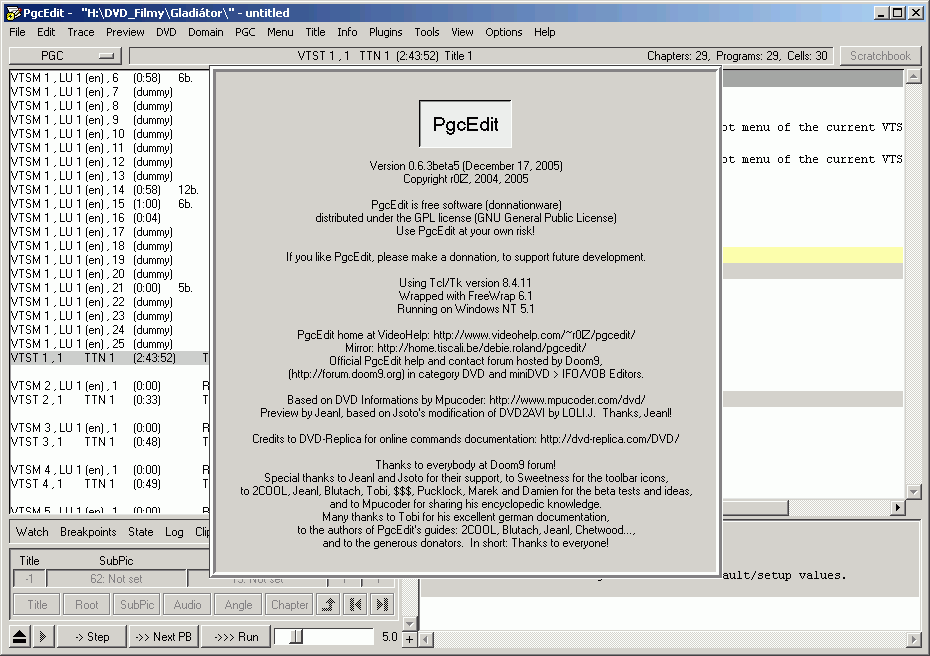Click the Title remote button
The image size is (930, 656).
pos(37,604)
